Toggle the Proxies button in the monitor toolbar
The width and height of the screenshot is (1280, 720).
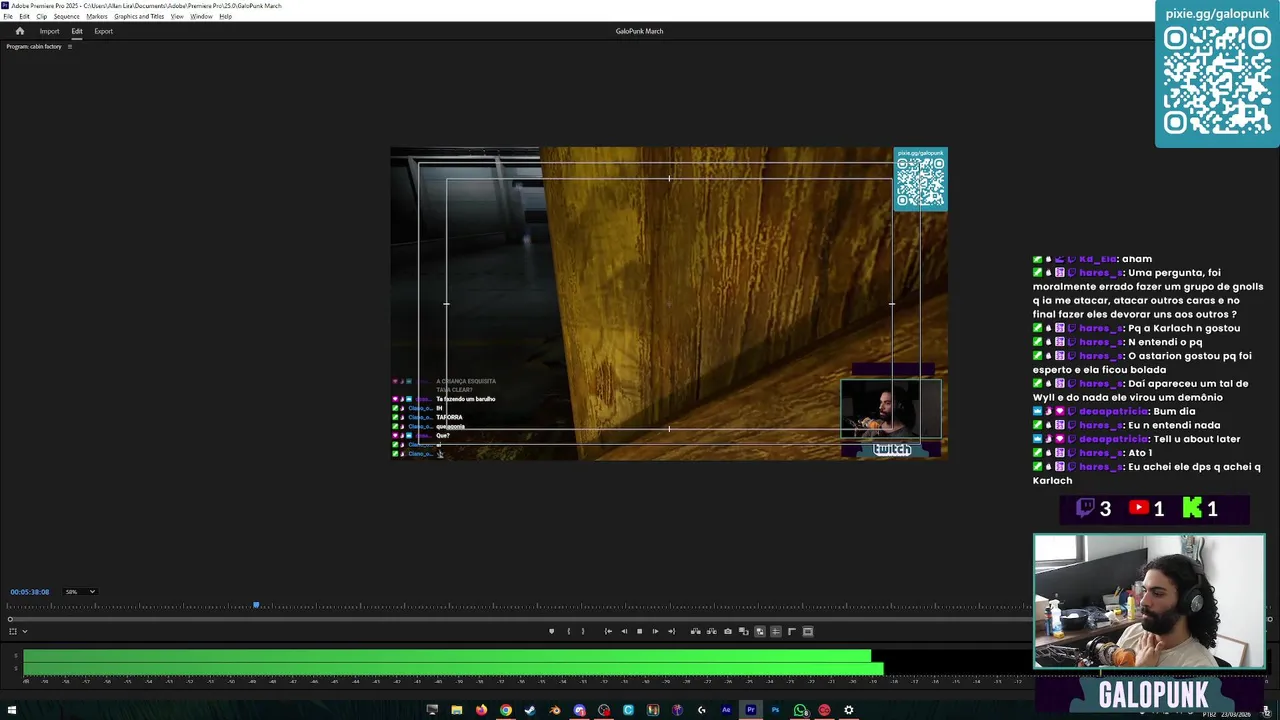click(759, 631)
